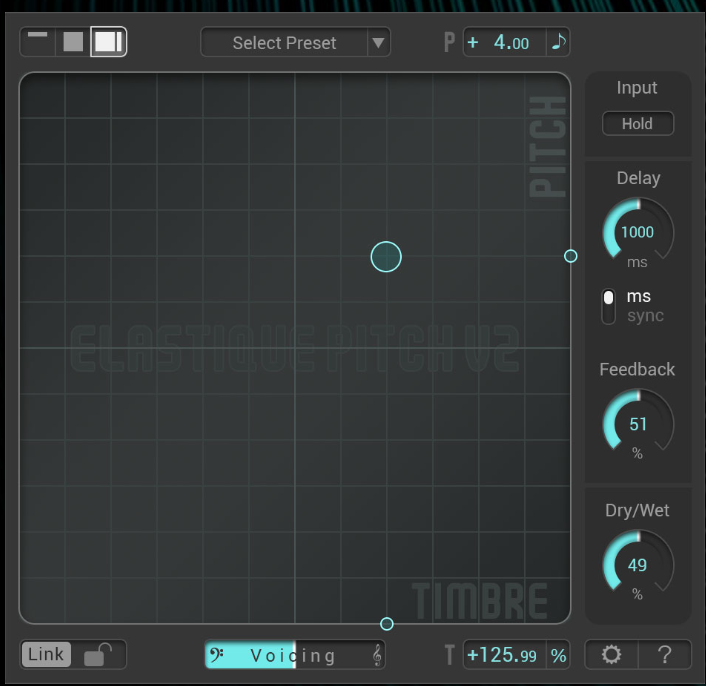Click the bass clef icon on Voicing

point(217,654)
